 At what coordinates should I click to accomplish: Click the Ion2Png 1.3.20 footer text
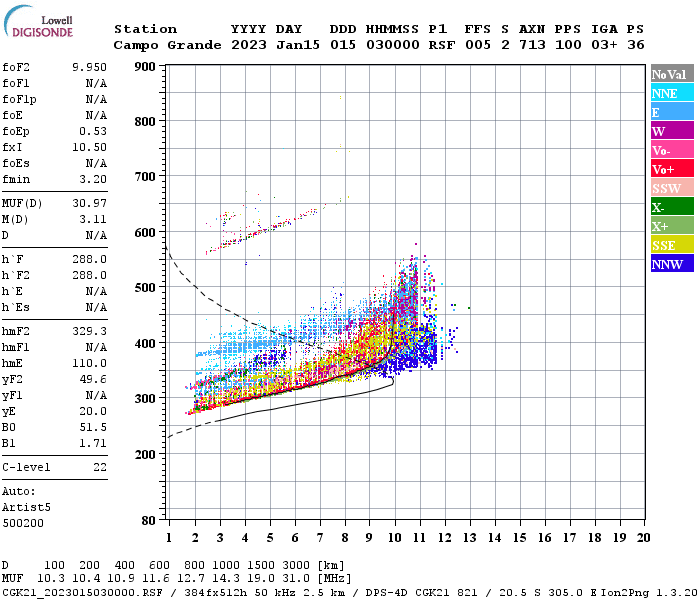(649, 593)
